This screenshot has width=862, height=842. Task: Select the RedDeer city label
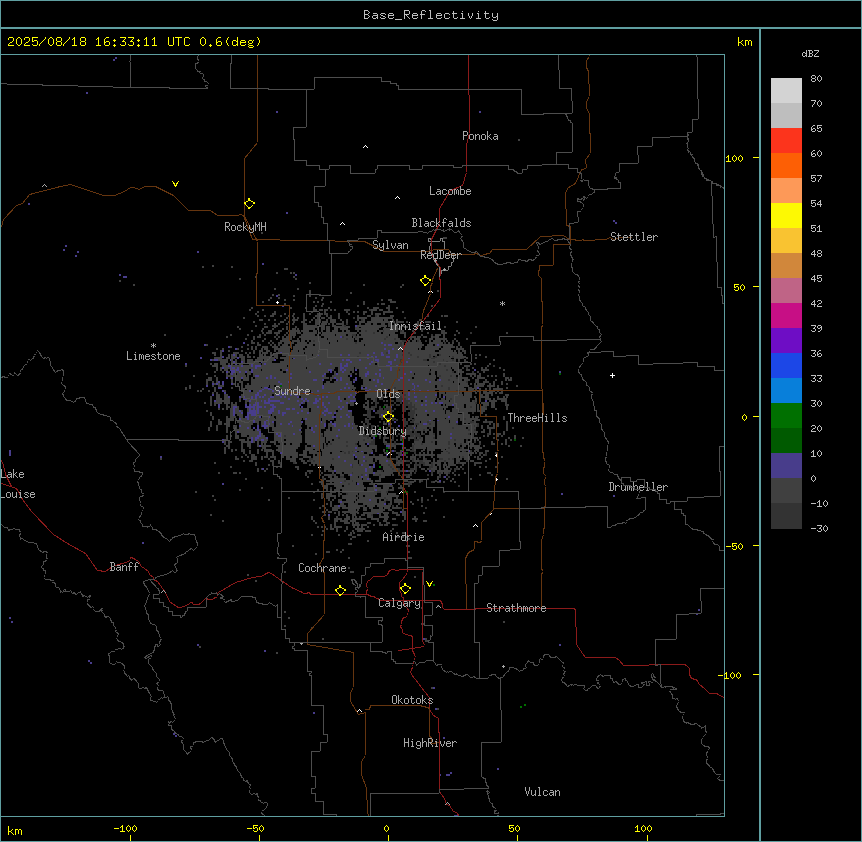coord(440,255)
